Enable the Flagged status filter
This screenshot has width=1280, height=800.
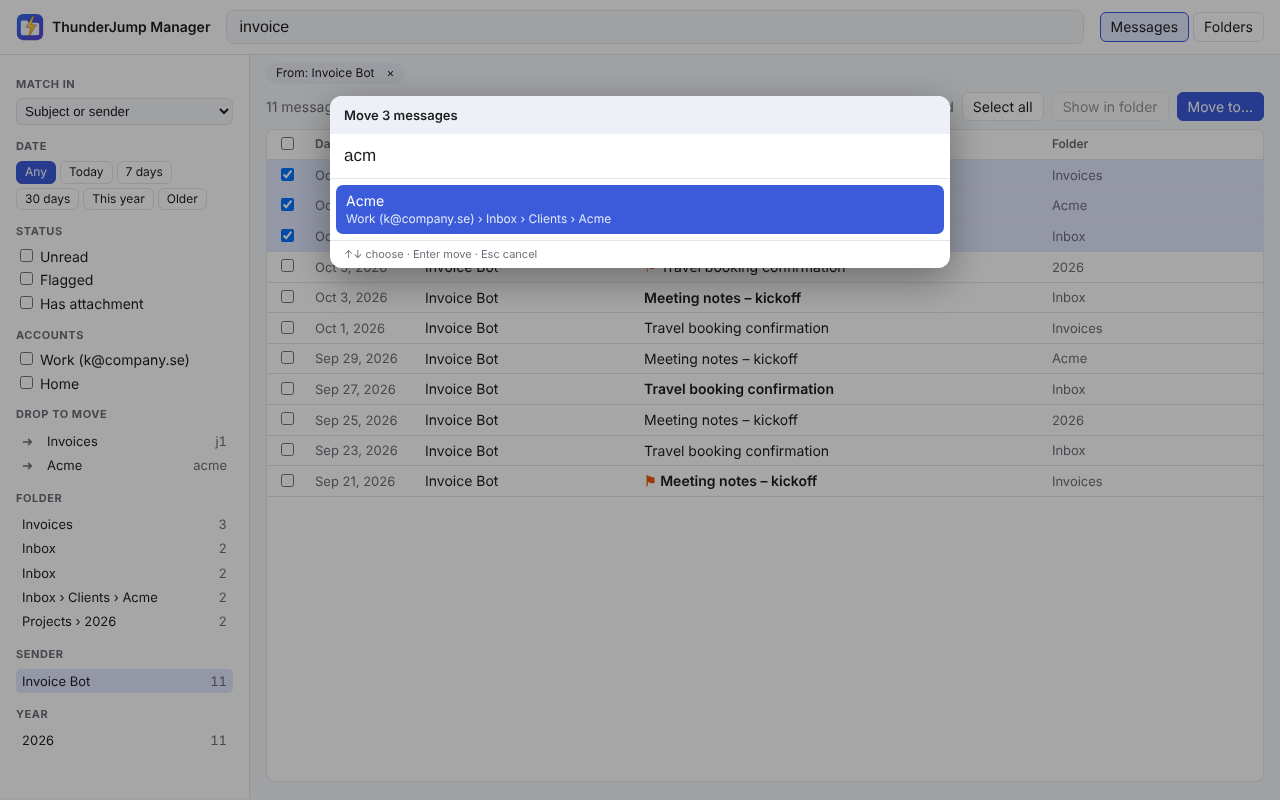pos(27,279)
